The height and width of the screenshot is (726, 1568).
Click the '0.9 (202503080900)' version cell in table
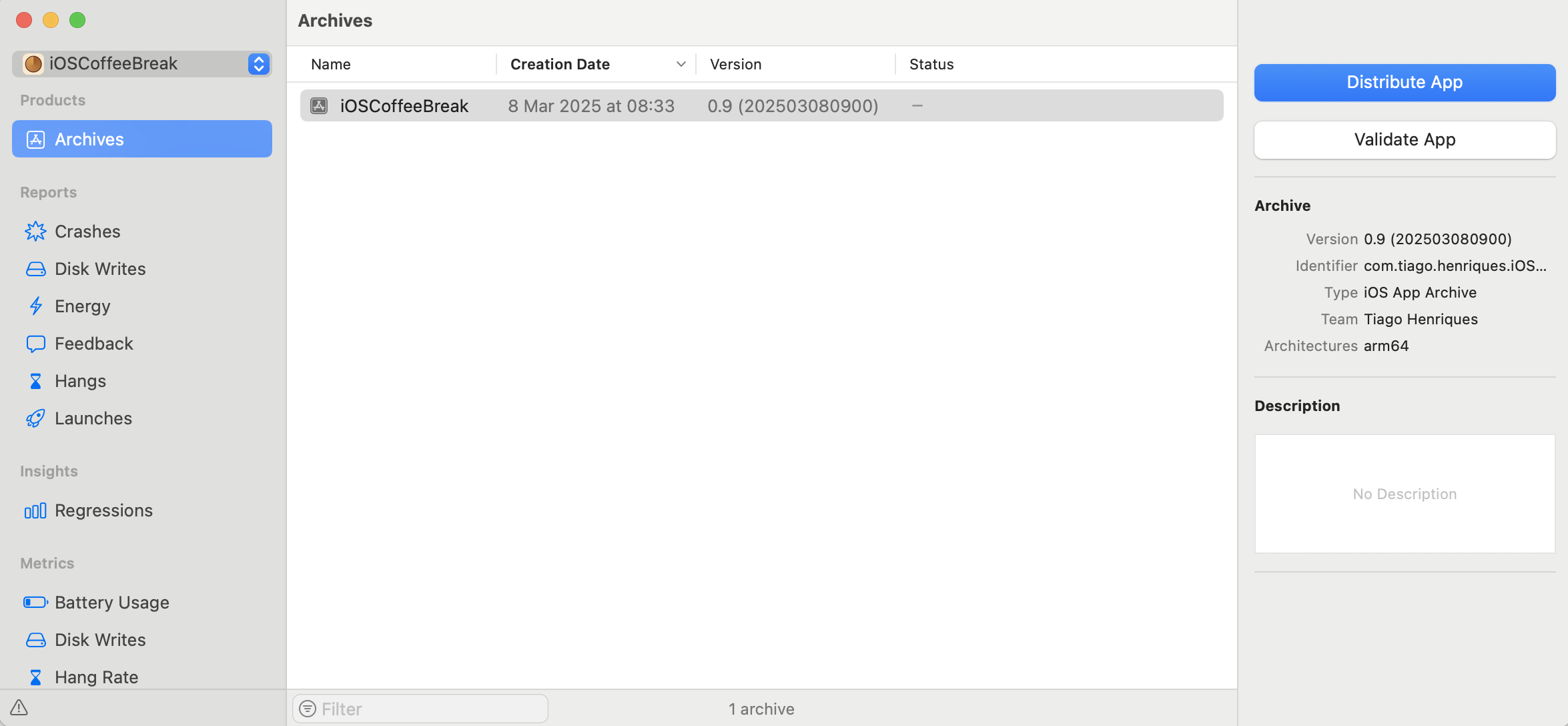(793, 105)
